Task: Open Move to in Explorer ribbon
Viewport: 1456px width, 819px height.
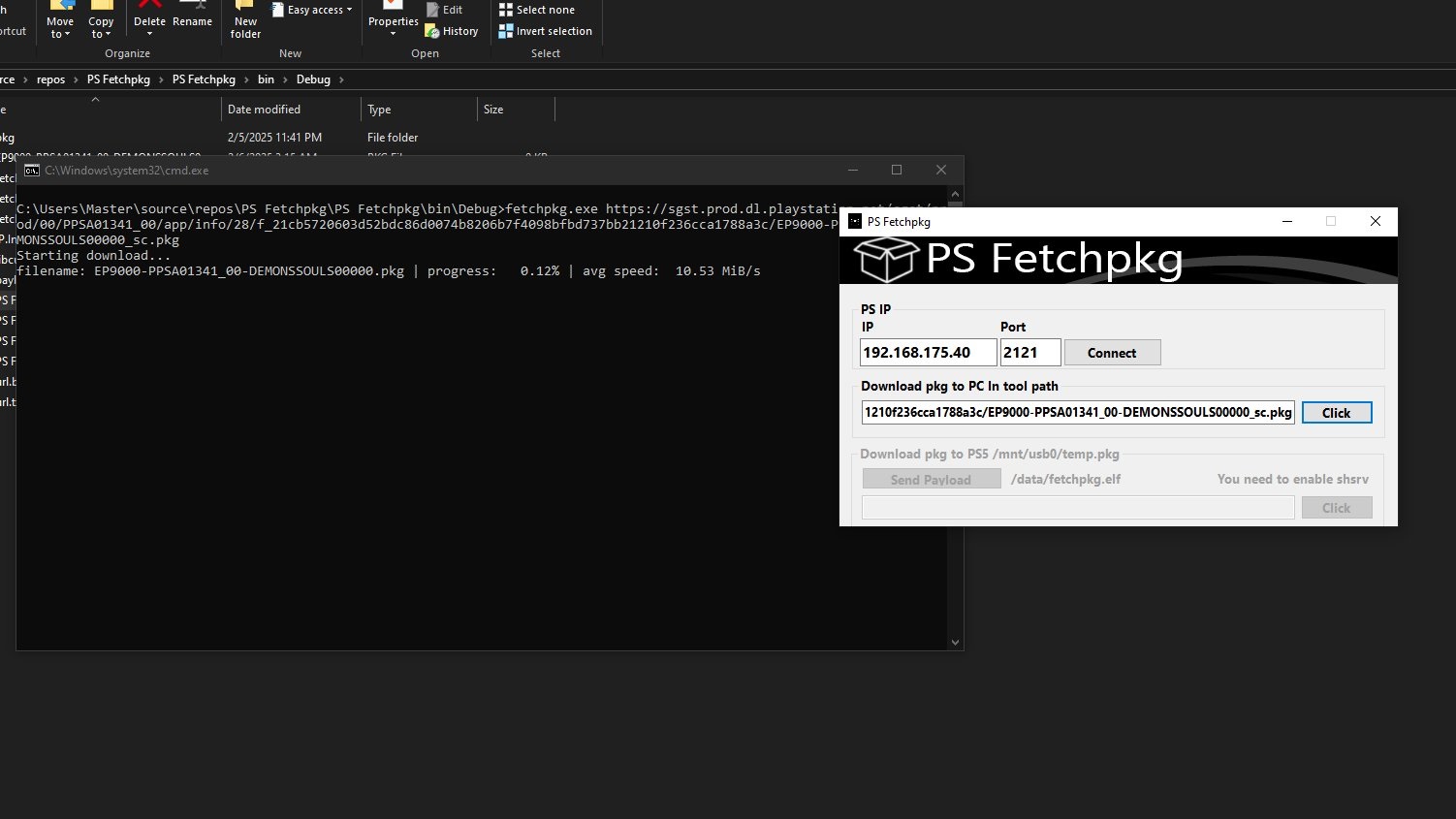Action: 60,21
